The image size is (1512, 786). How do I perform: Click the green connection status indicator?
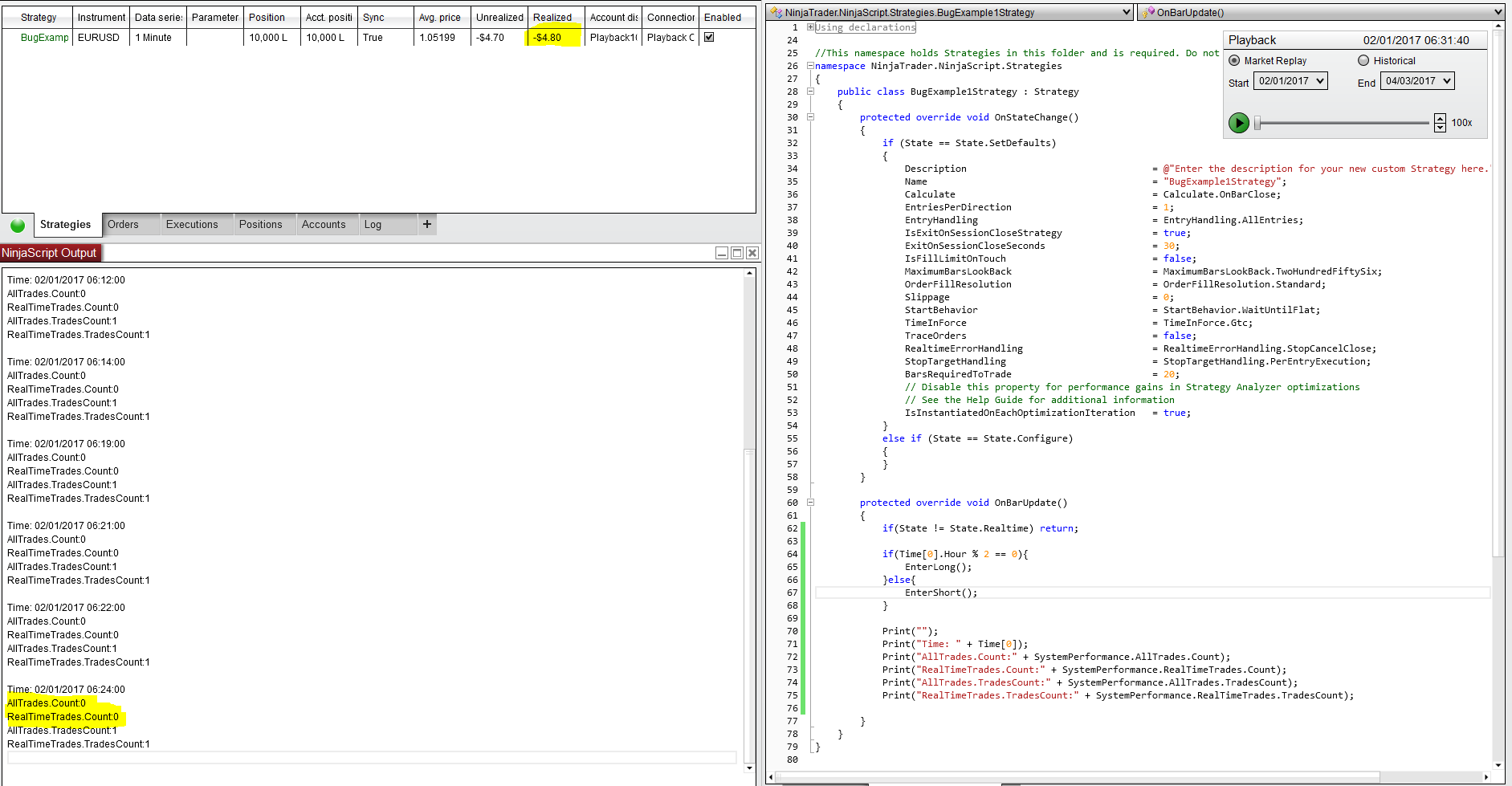pos(18,226)
